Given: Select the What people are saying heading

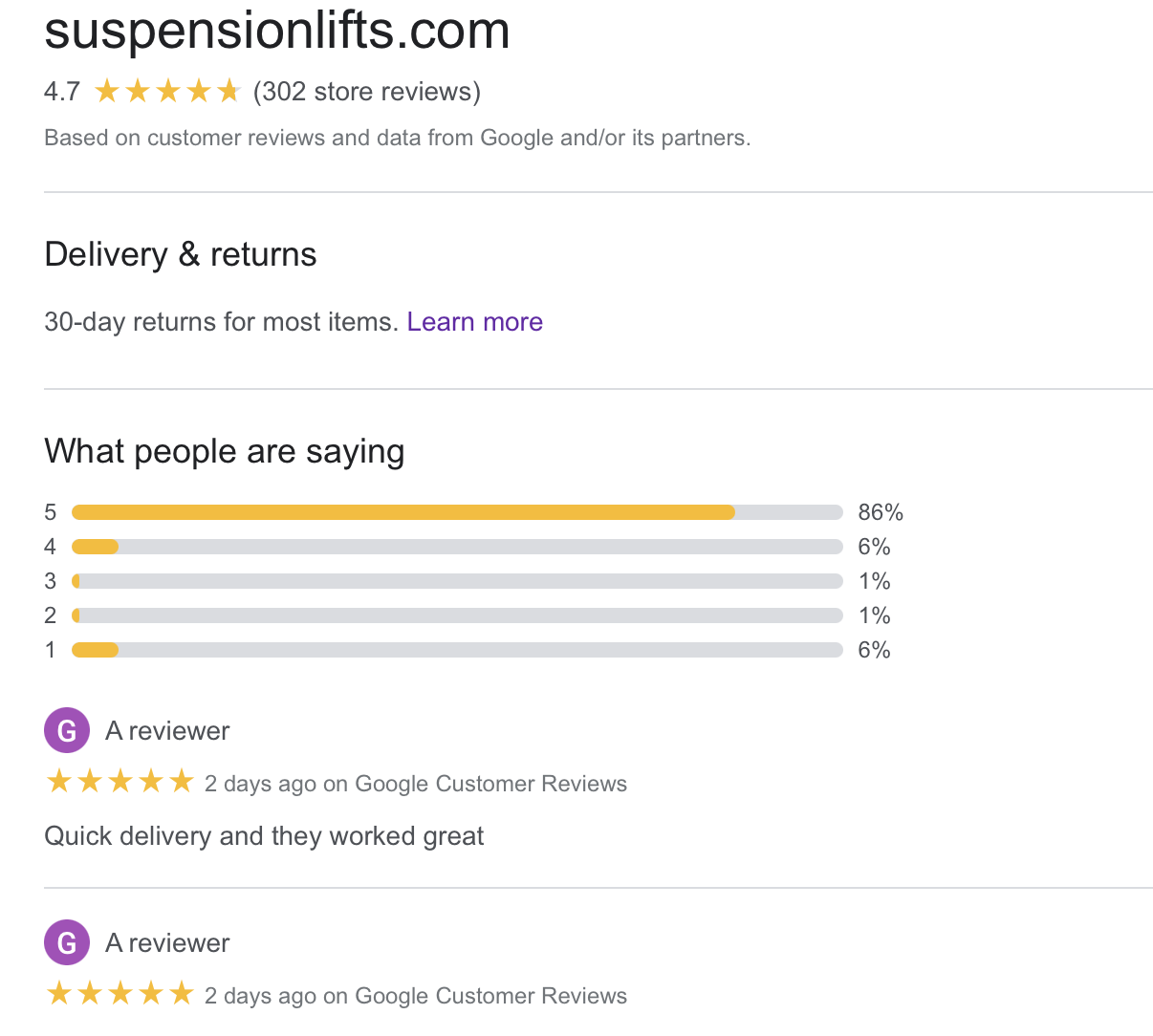Looking at the screenshot, I should (x=224, y=450).
